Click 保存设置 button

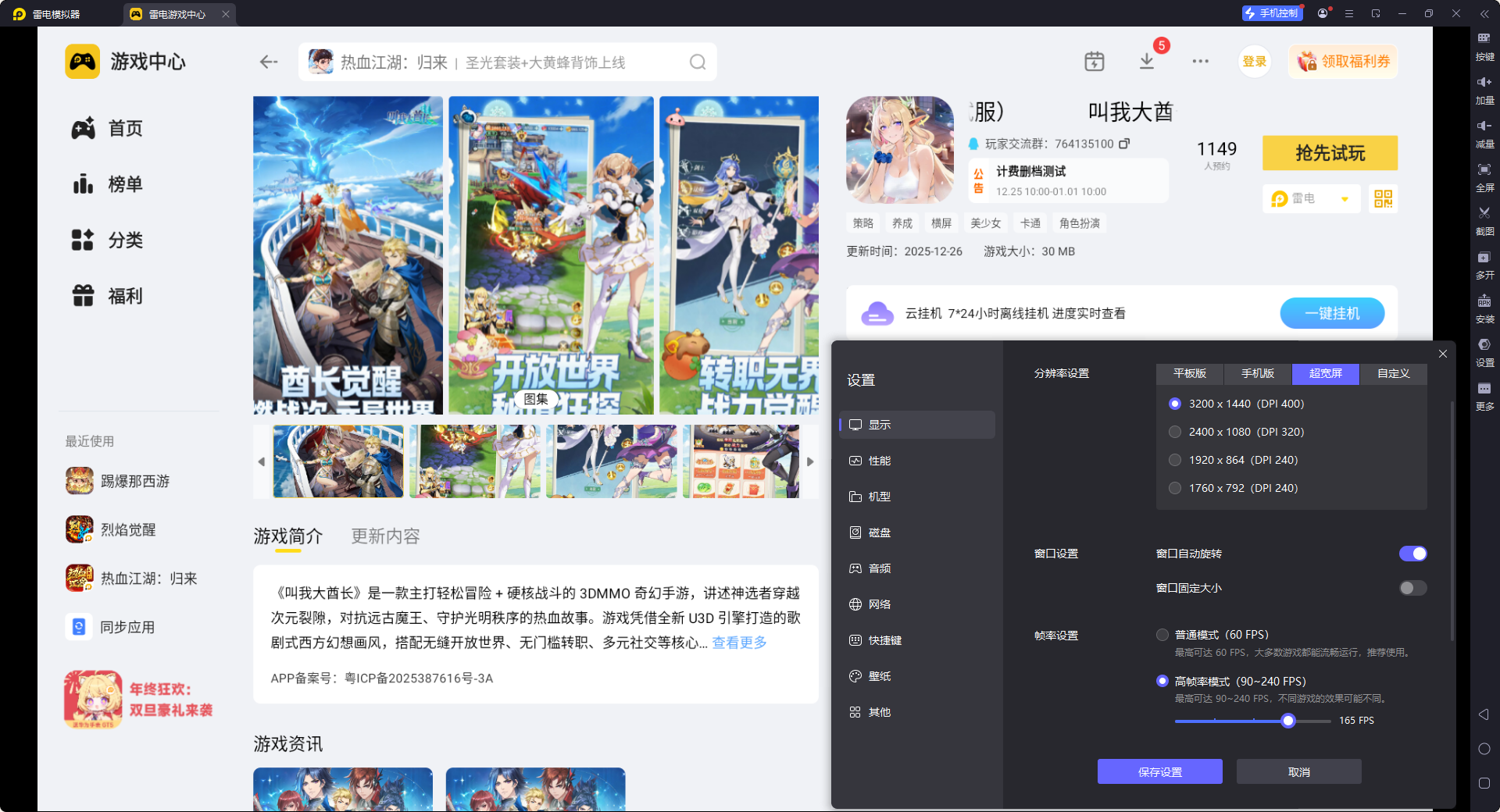click(x=1160, y=771)
